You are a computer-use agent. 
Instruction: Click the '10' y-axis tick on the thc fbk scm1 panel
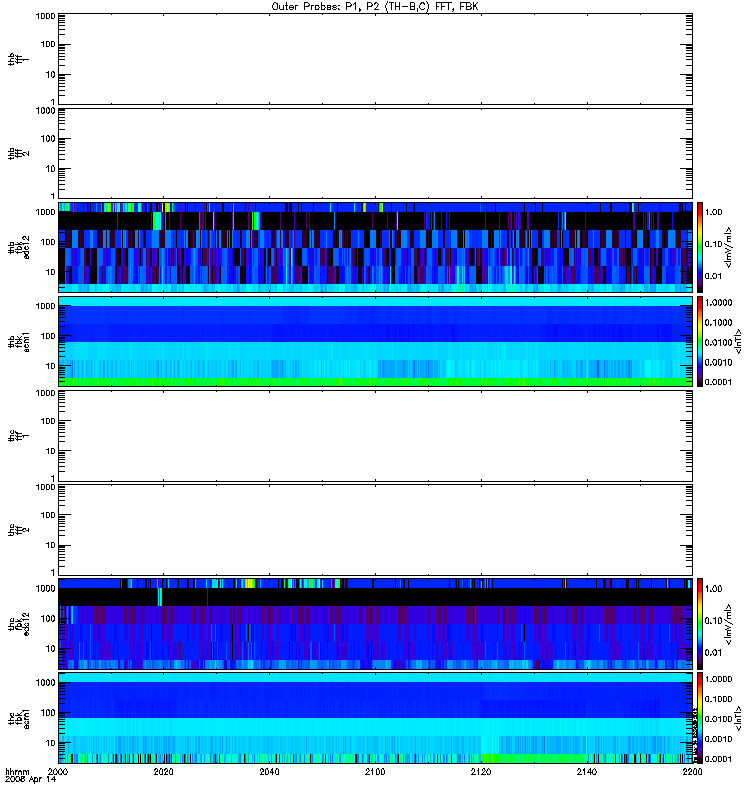coord(51,743)
